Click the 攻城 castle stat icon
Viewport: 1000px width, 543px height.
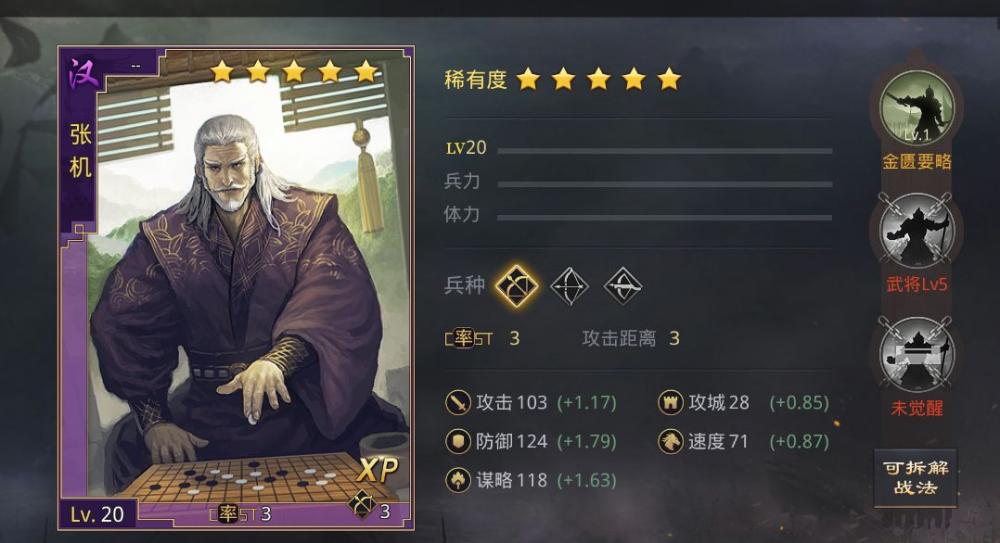(670, 403)
